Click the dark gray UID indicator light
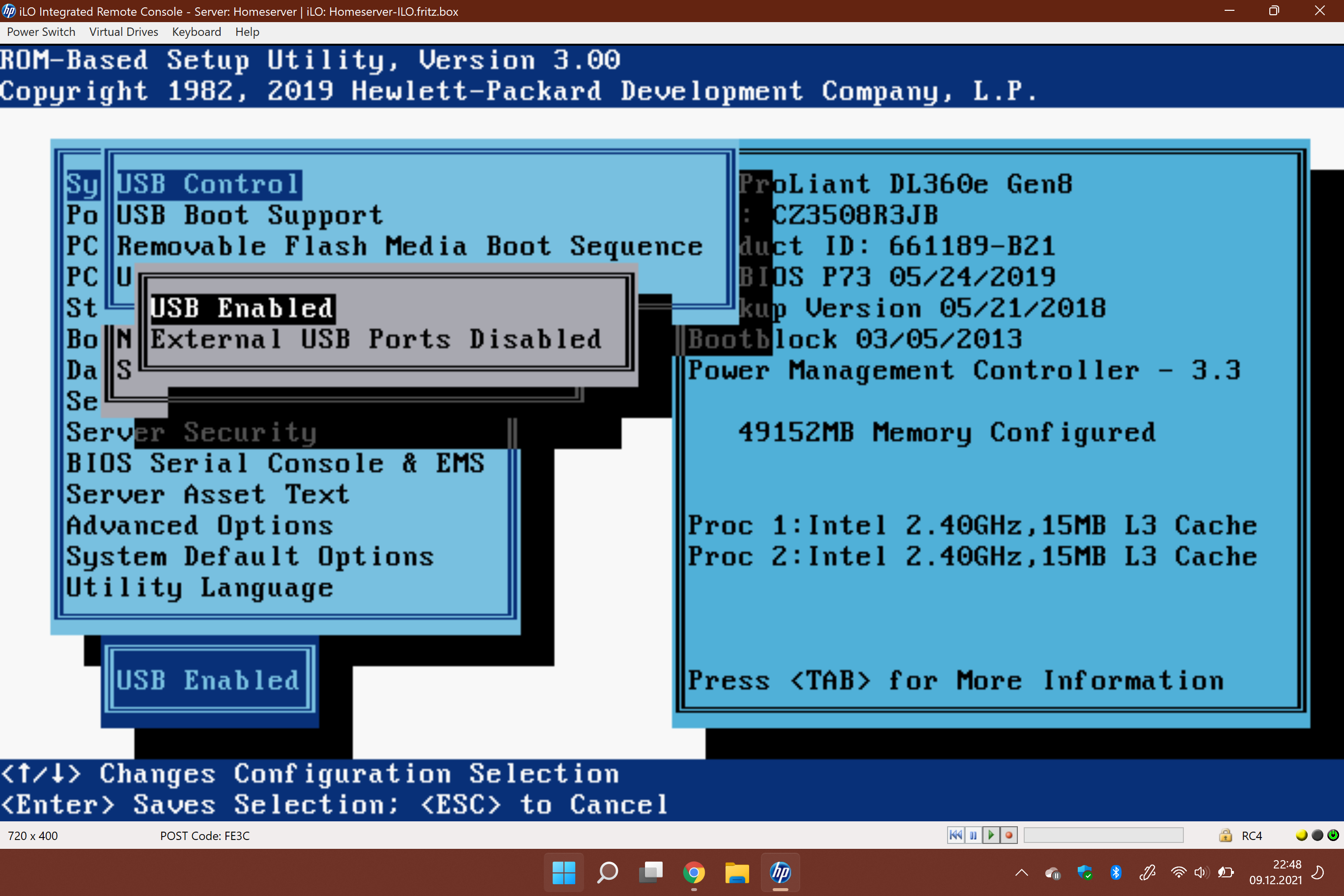Screen dimensions: 1344x896 pyautogui.click(x=1317, y=835)
